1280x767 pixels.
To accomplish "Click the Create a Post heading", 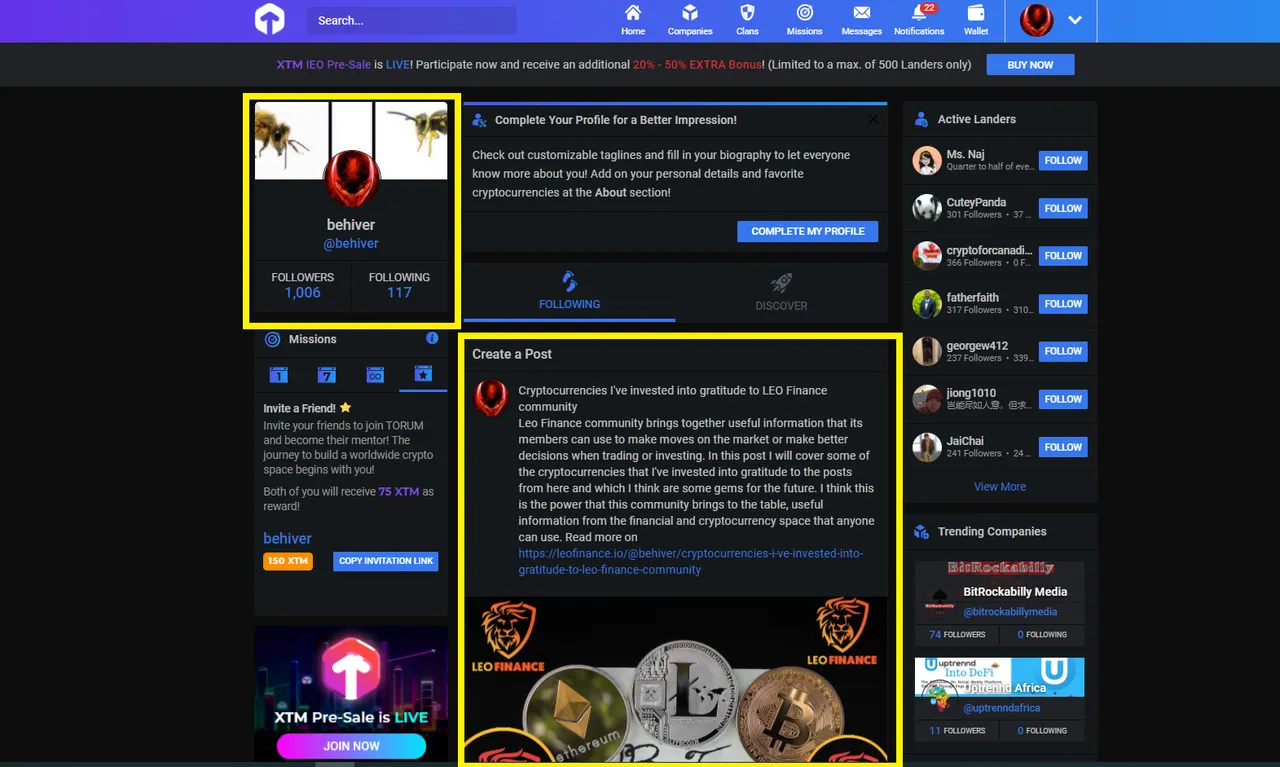I will 512,354.
